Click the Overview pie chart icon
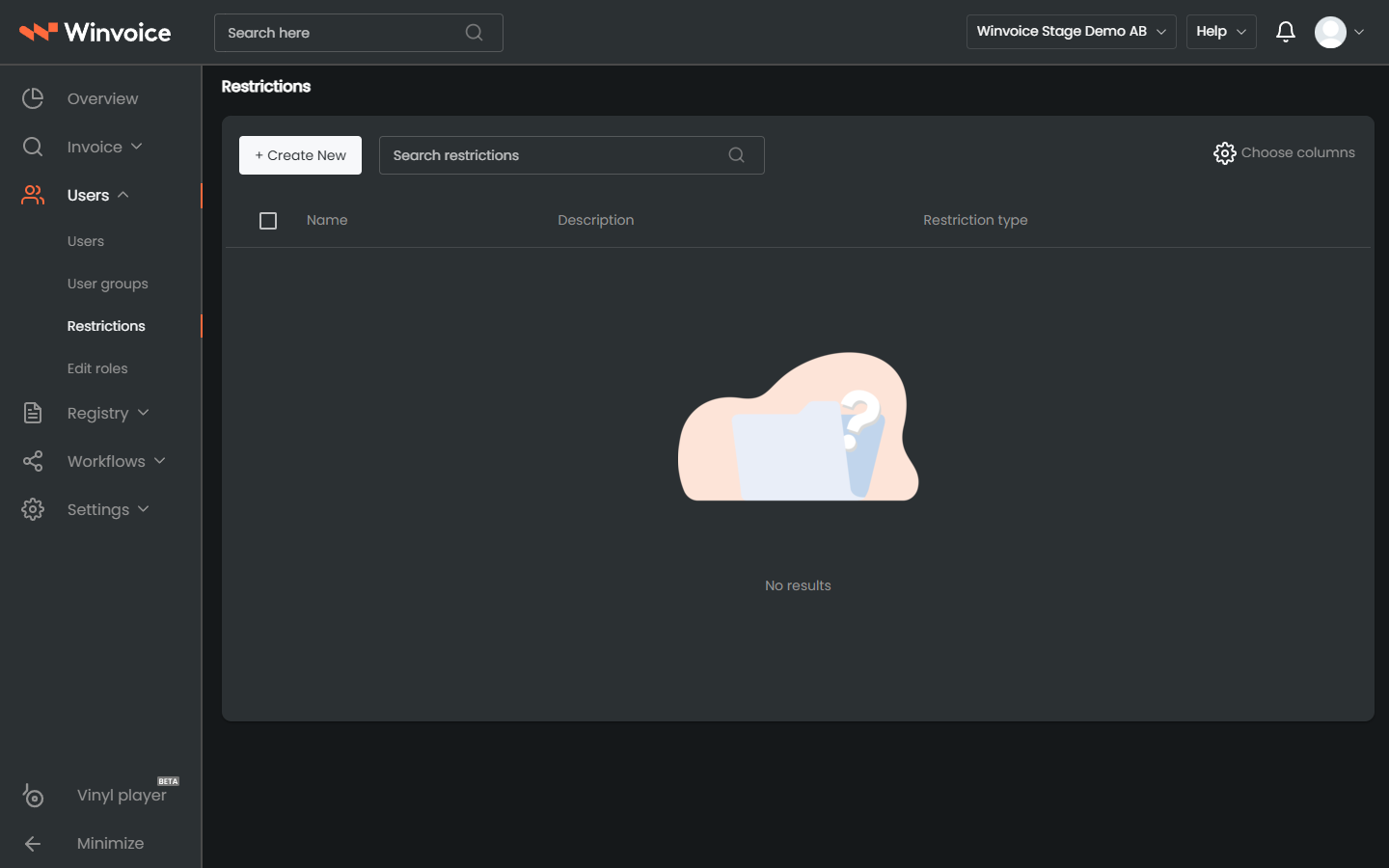This screenshot has height=868, width=1389. [x=33, y=98]
